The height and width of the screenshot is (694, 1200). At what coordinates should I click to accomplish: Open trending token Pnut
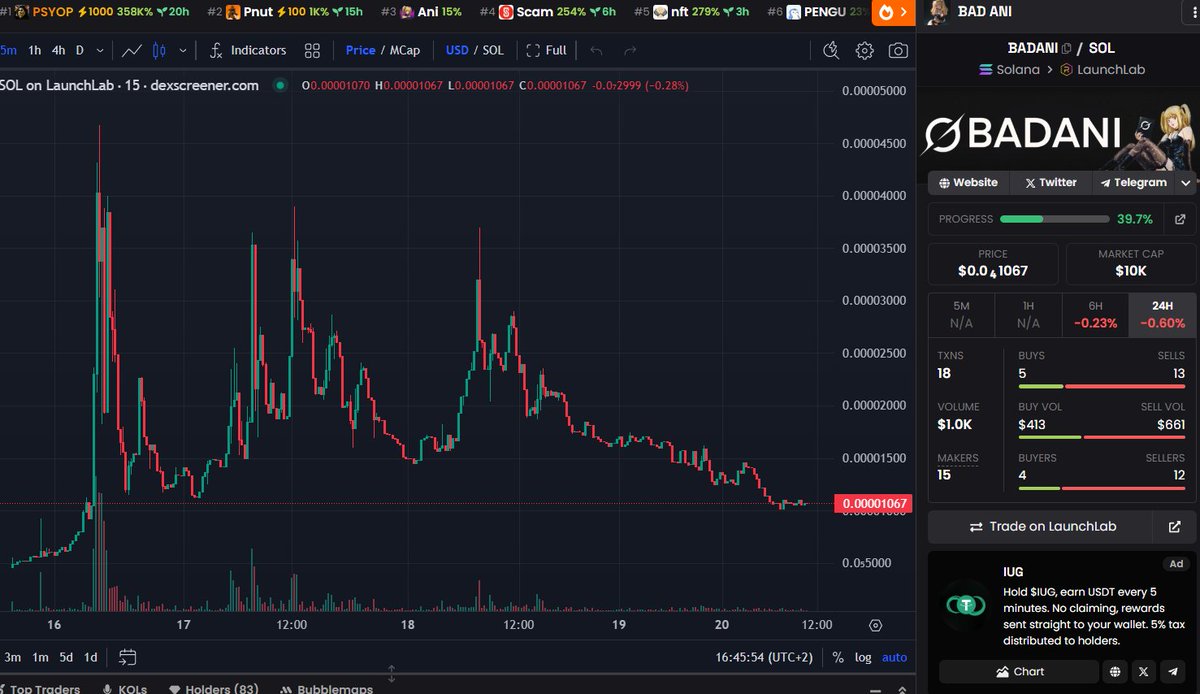(285, 12)
